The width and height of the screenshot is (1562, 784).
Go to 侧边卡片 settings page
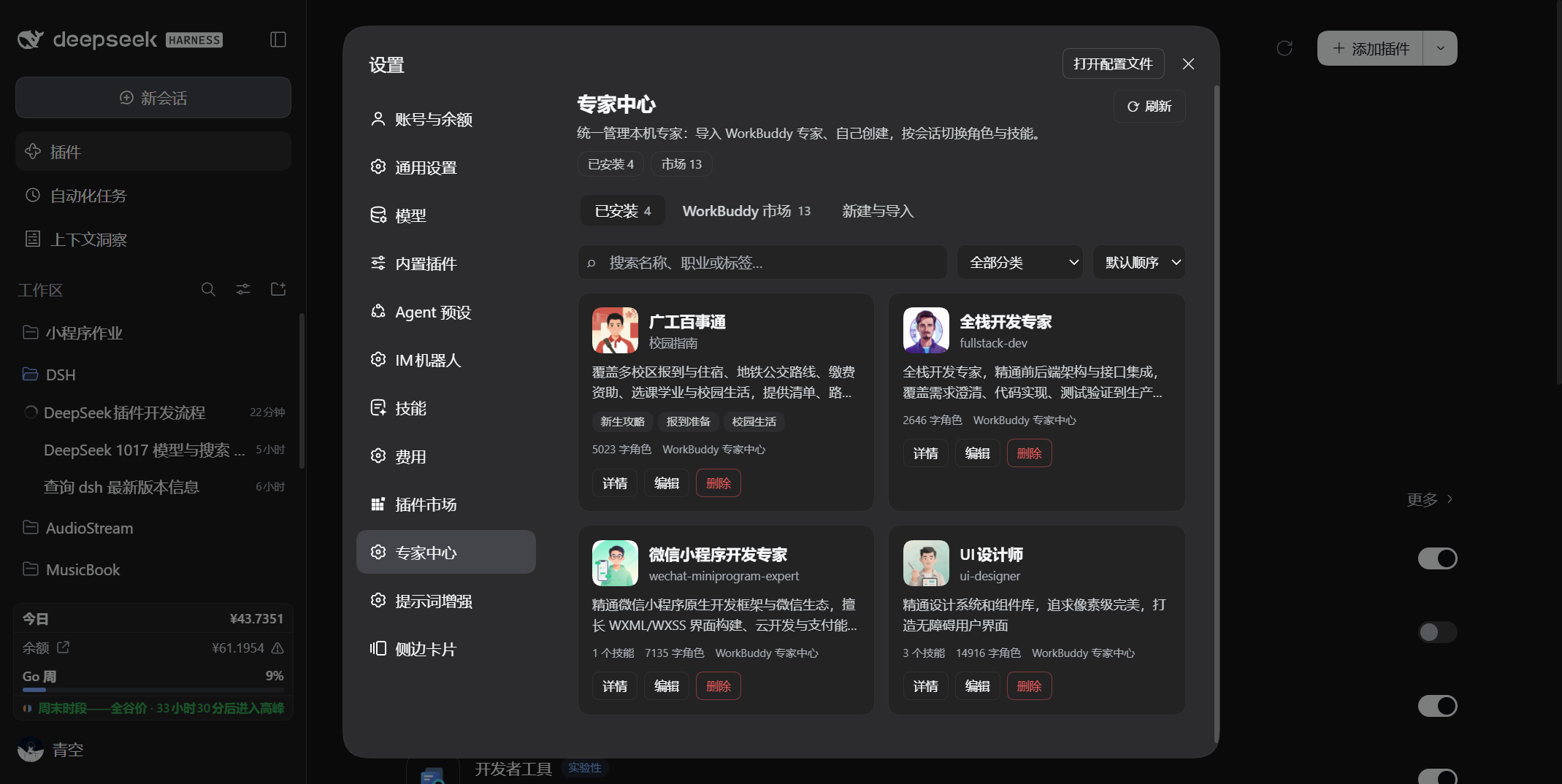tap(445, 649)
